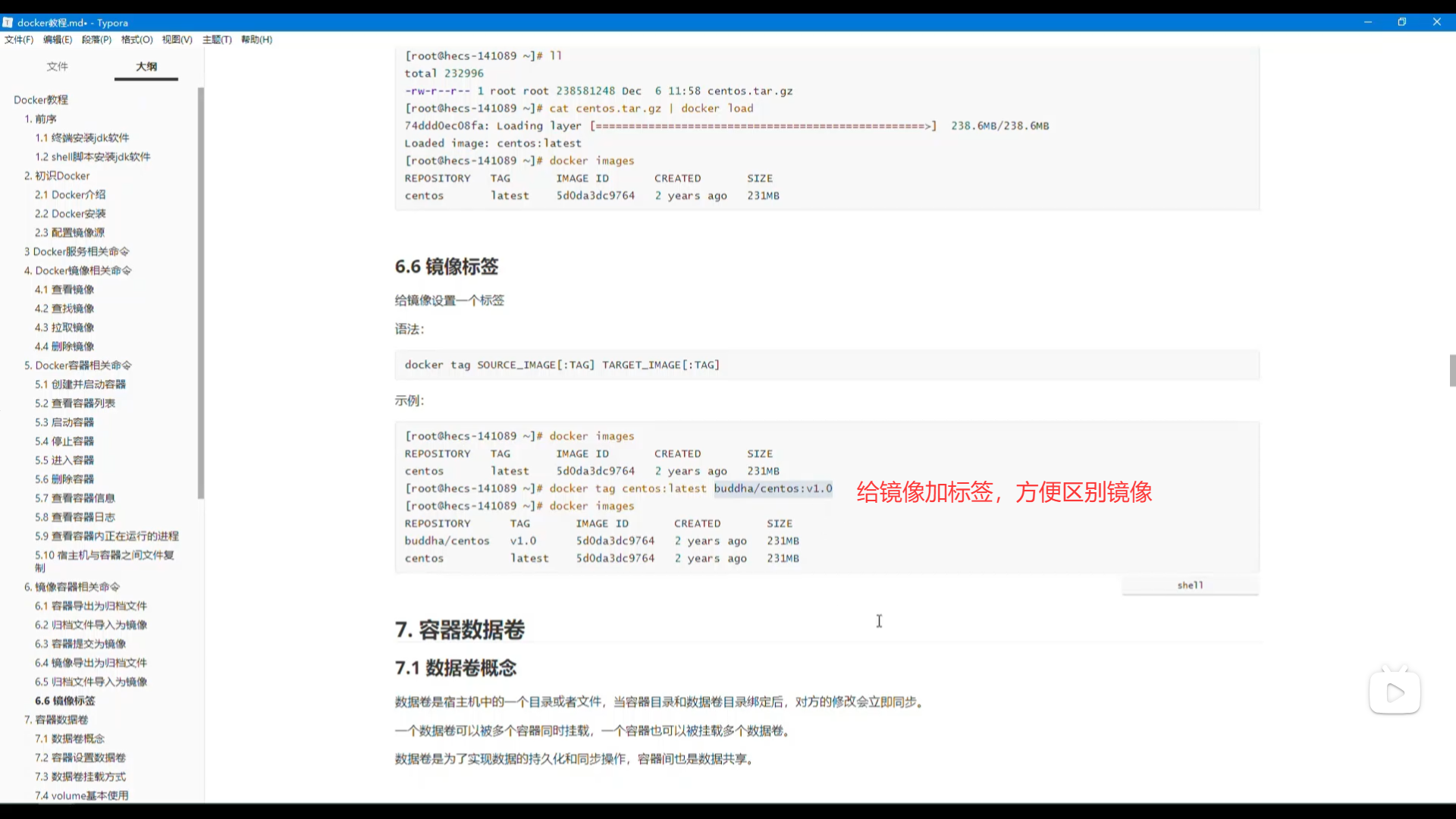The image size is (1456, 819).
Task: Open outline section 2.2 Docker安装
Action: pyautogui.click(x=70, y=214)
